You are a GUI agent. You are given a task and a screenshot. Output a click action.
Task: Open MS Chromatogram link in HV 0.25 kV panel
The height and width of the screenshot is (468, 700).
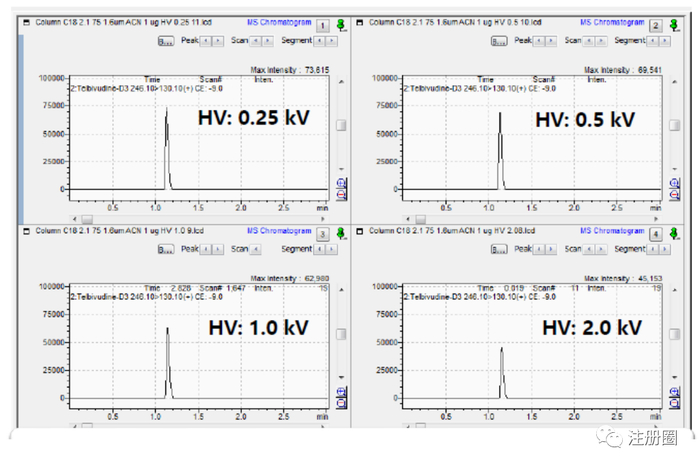279,22
